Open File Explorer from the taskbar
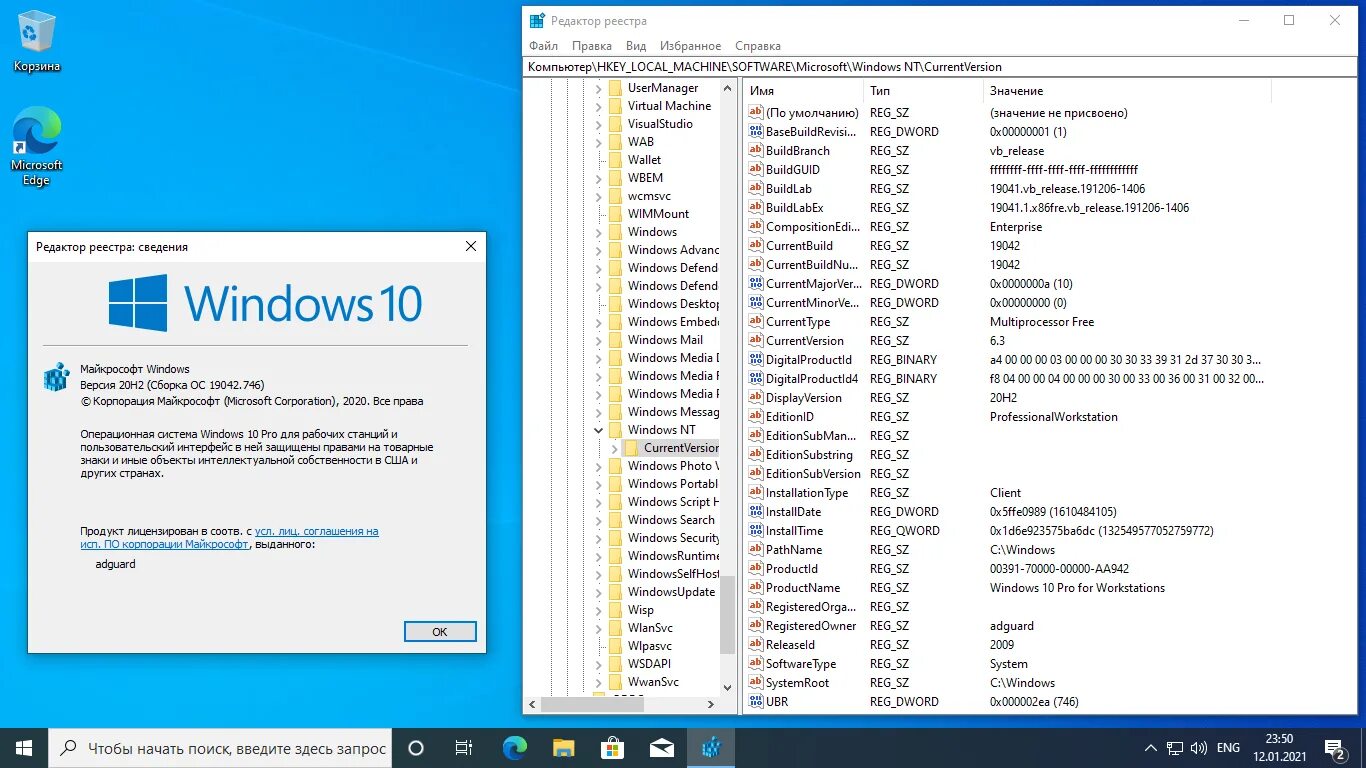This screenshot has height=768, width=1366. click(x=563, y=748)
